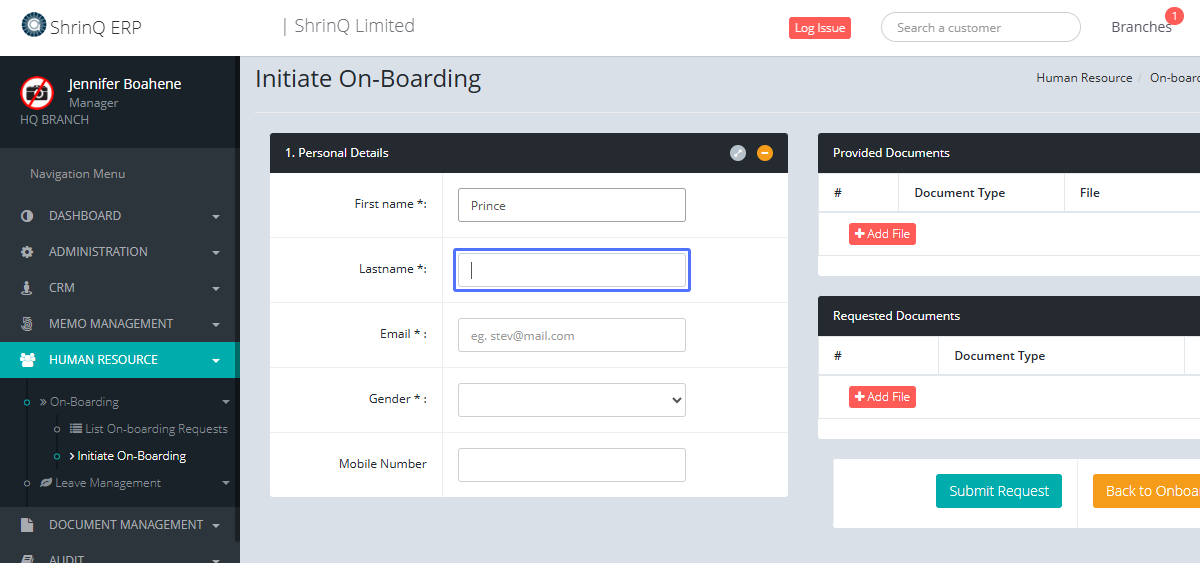Screen dimensions: 1200x563
Task: Expand the Administration menu arrow
Action: (x=216, y=252)
